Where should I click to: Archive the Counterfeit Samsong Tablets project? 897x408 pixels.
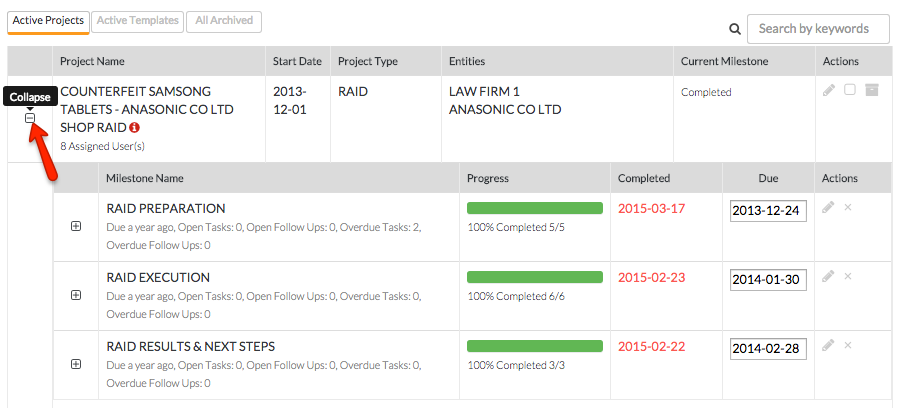(871, 90)
